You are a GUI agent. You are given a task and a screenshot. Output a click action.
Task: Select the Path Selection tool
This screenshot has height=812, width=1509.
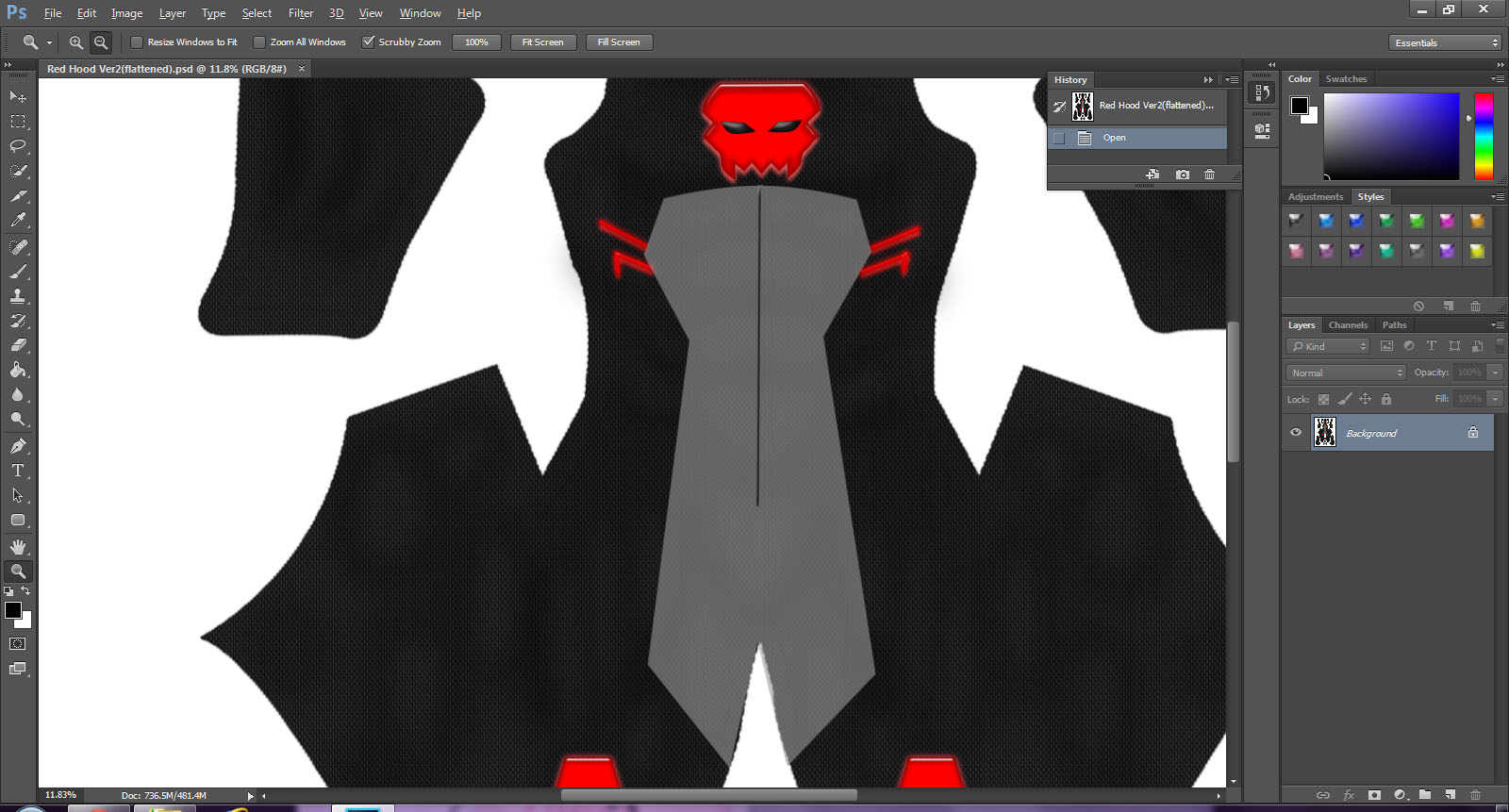coord(17,495)
